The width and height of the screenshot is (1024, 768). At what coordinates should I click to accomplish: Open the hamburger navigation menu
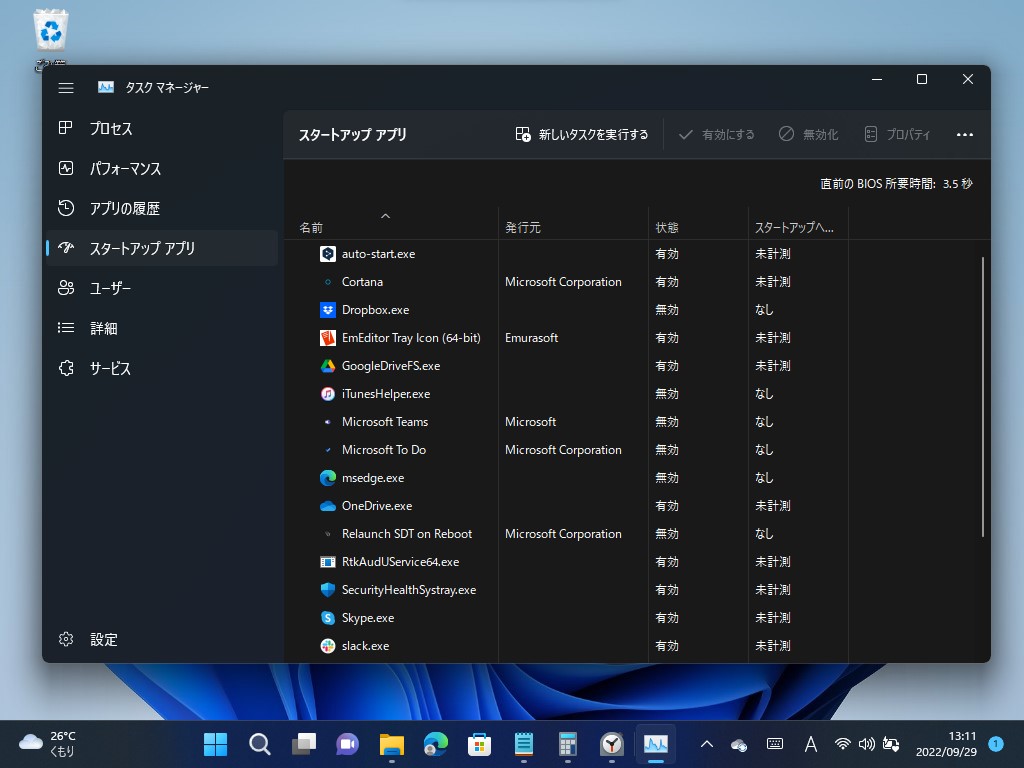66,88
